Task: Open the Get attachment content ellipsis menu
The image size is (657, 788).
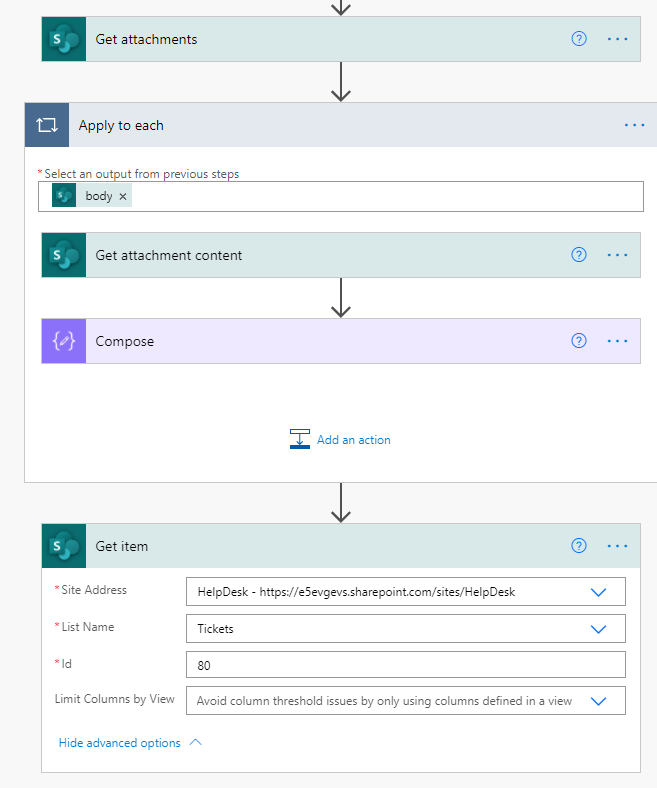Action: 618,255
